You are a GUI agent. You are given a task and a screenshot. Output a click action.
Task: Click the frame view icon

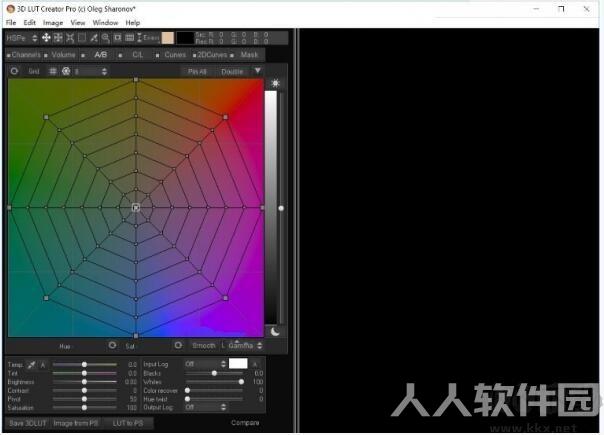(x=117, y=38)
